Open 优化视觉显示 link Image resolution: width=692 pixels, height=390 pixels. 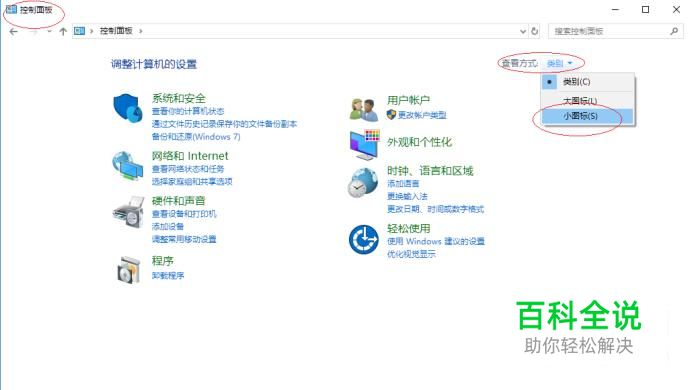click(411, 254)
